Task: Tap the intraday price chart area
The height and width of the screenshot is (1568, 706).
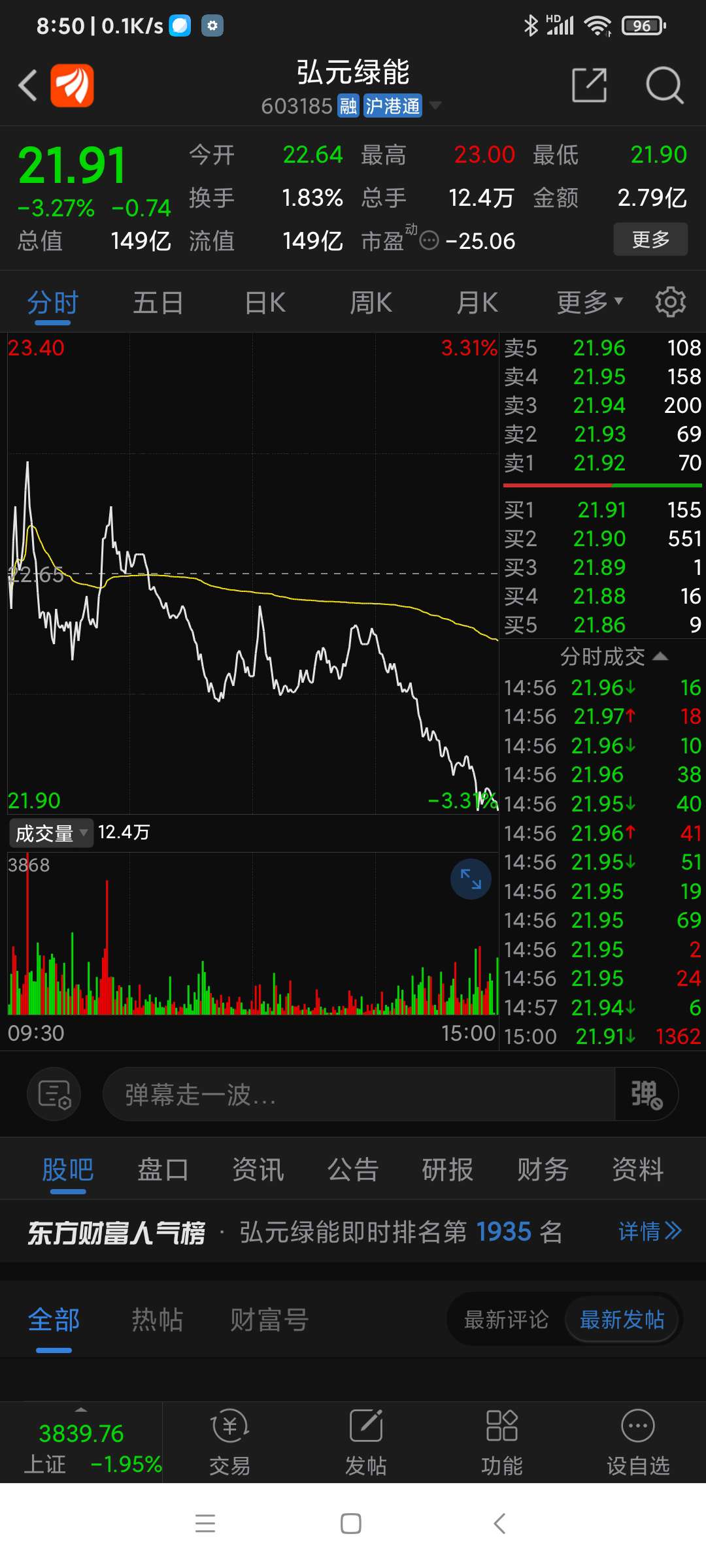Action: [x=253, y=573]
